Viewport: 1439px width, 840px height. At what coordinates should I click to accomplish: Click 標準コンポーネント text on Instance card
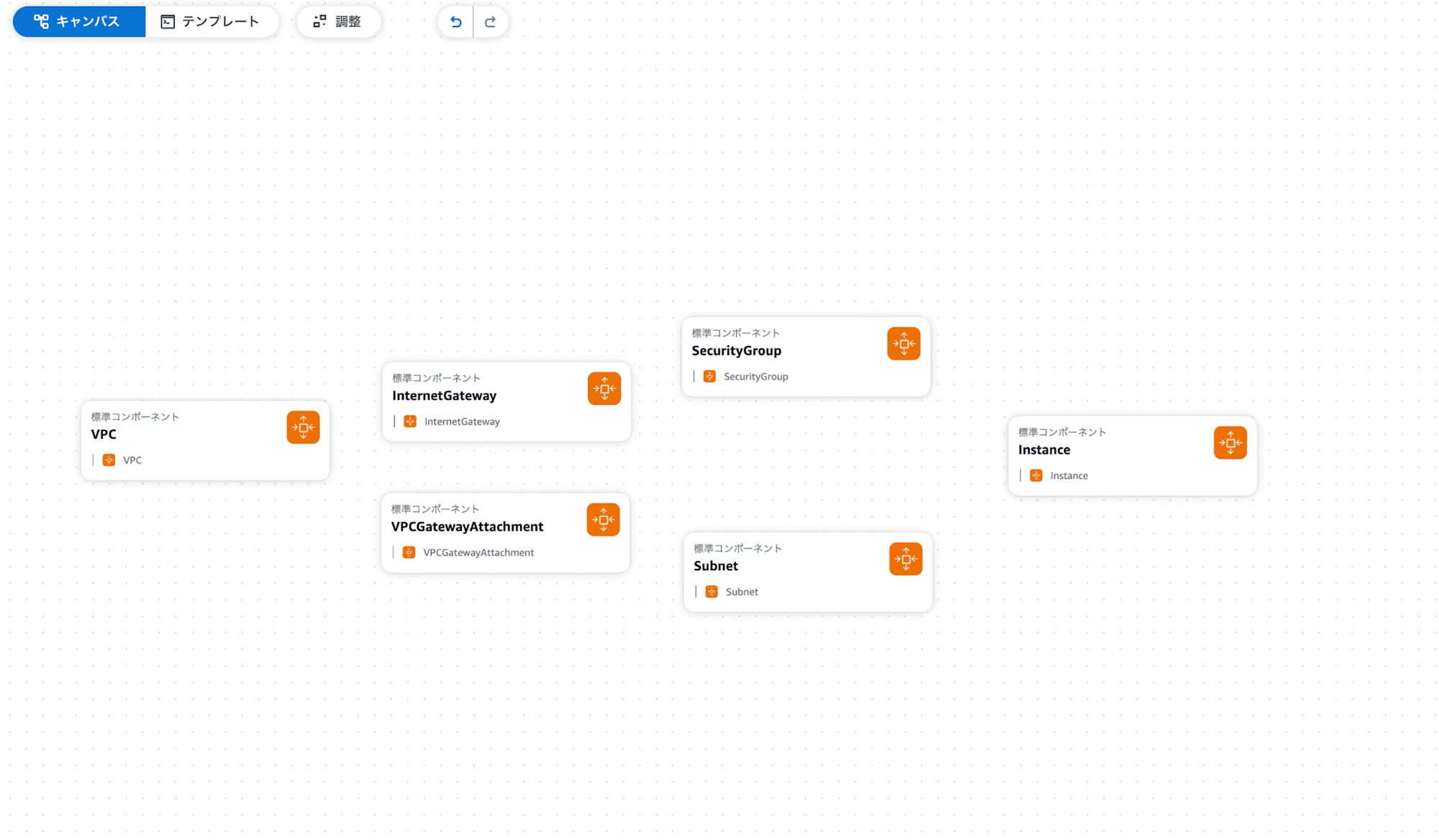click(x=1062, y=432)
